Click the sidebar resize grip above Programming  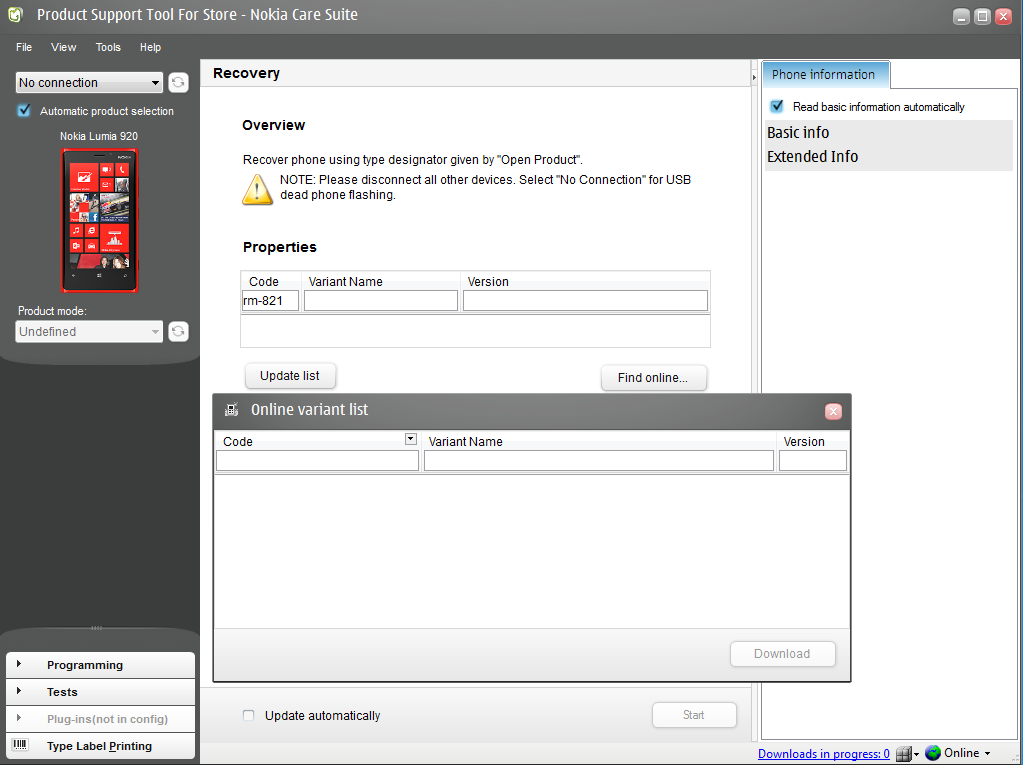click(97, 628)
